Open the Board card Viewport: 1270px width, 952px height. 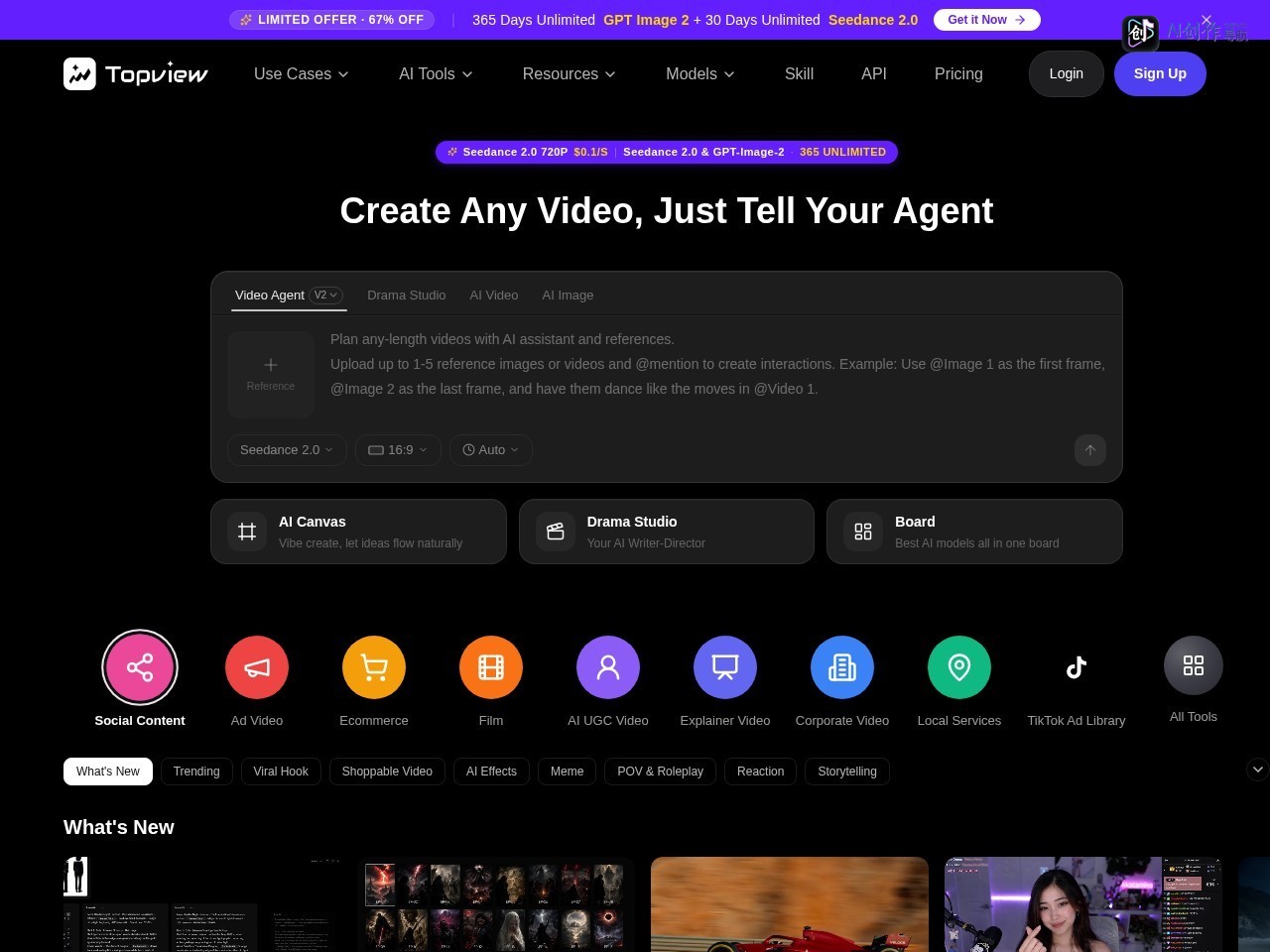coord(974,532)
